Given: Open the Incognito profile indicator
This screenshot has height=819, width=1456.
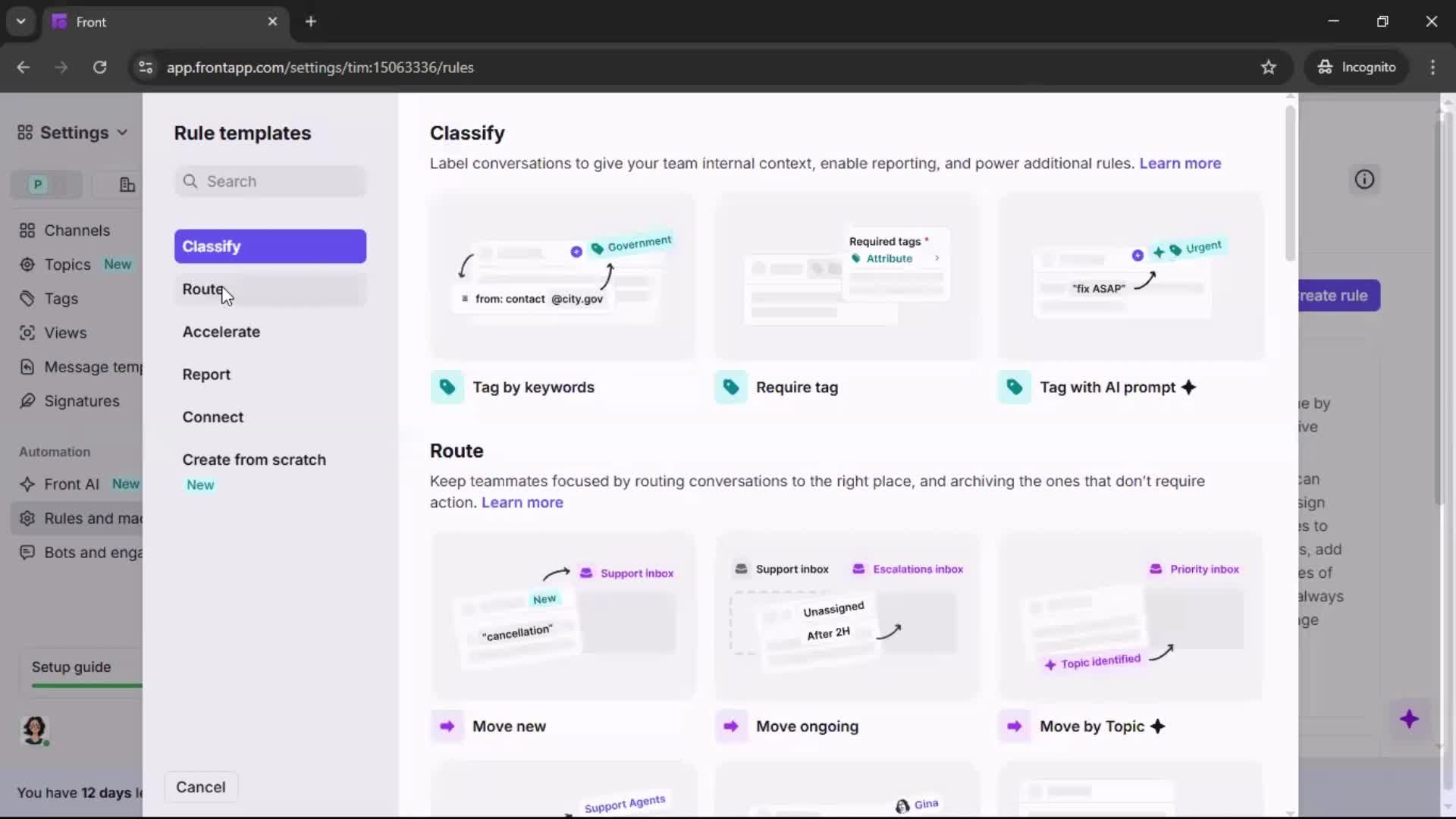Looking at the screenshot, I should [x=1357, y=67].
